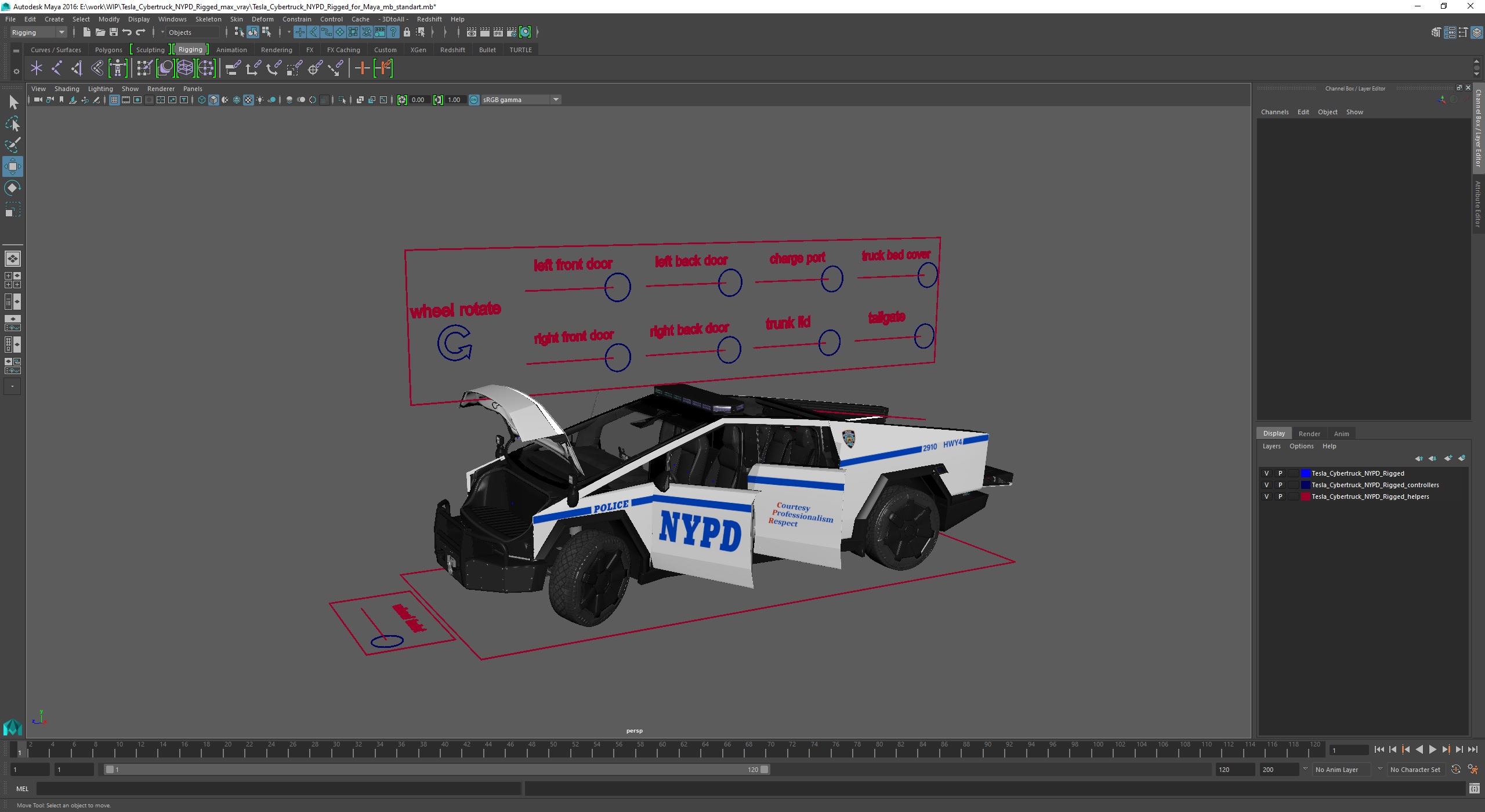Open the sRGB gamma view transform dropdown

521,100
